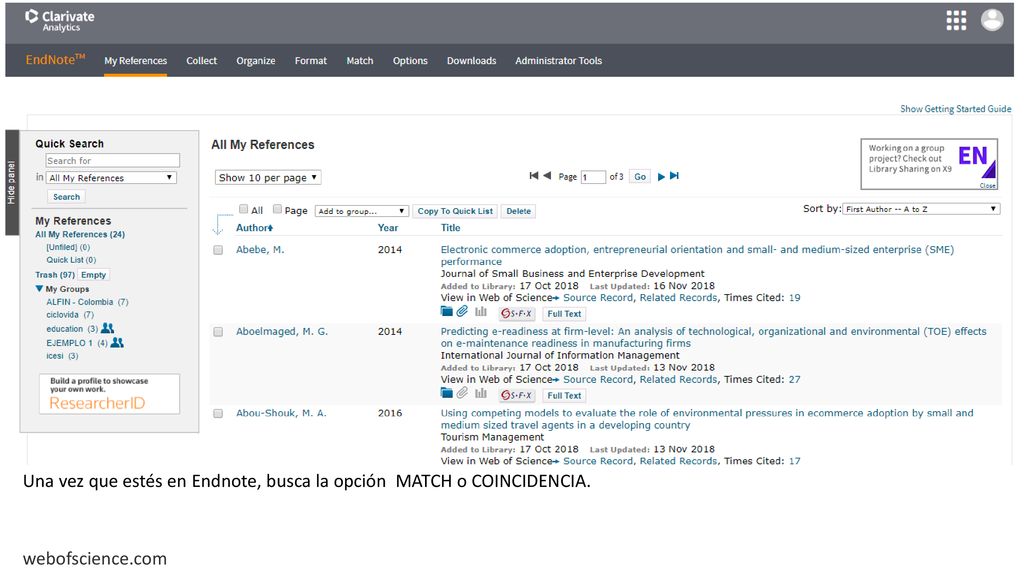Check the All references checkbox
Screen dimensions: 1024x576
tap(244, 209)
